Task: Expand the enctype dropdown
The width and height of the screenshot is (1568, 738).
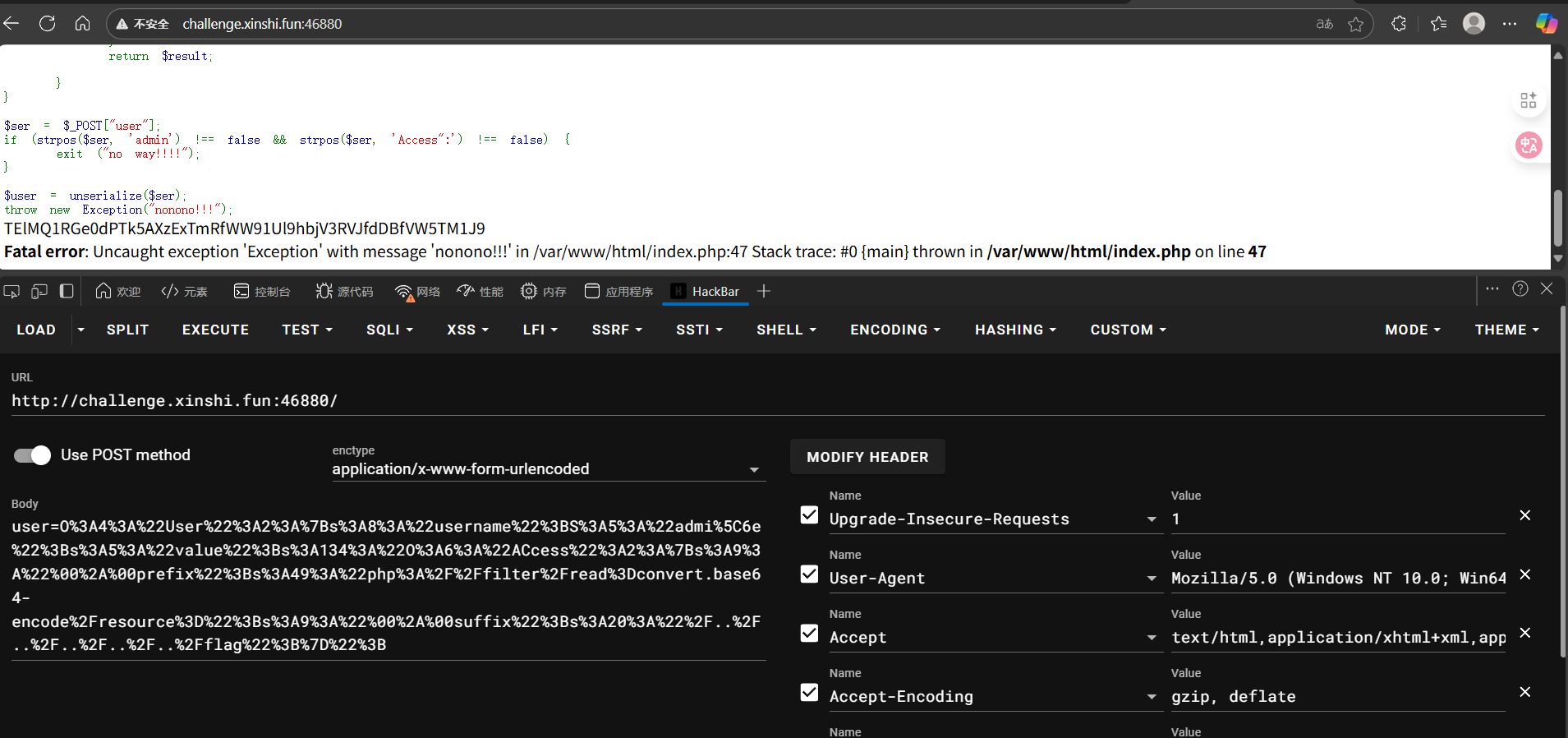Action: coord(753,469)
